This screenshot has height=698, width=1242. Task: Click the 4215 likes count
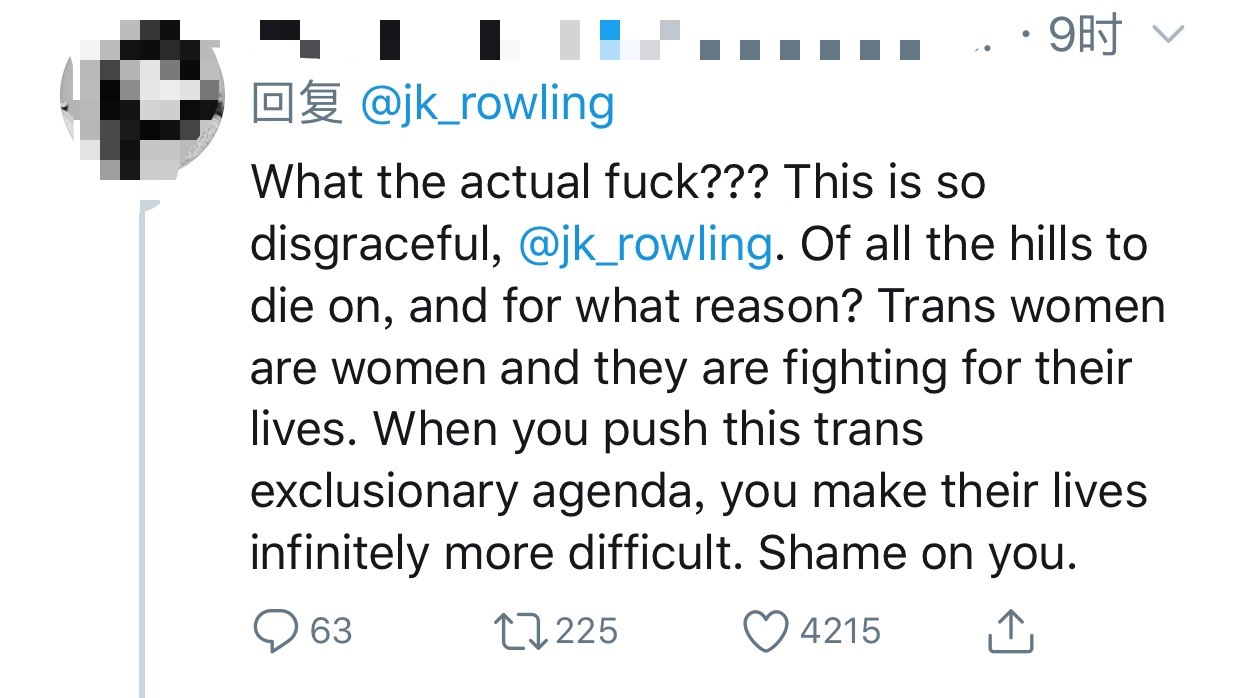pos(840,631)
